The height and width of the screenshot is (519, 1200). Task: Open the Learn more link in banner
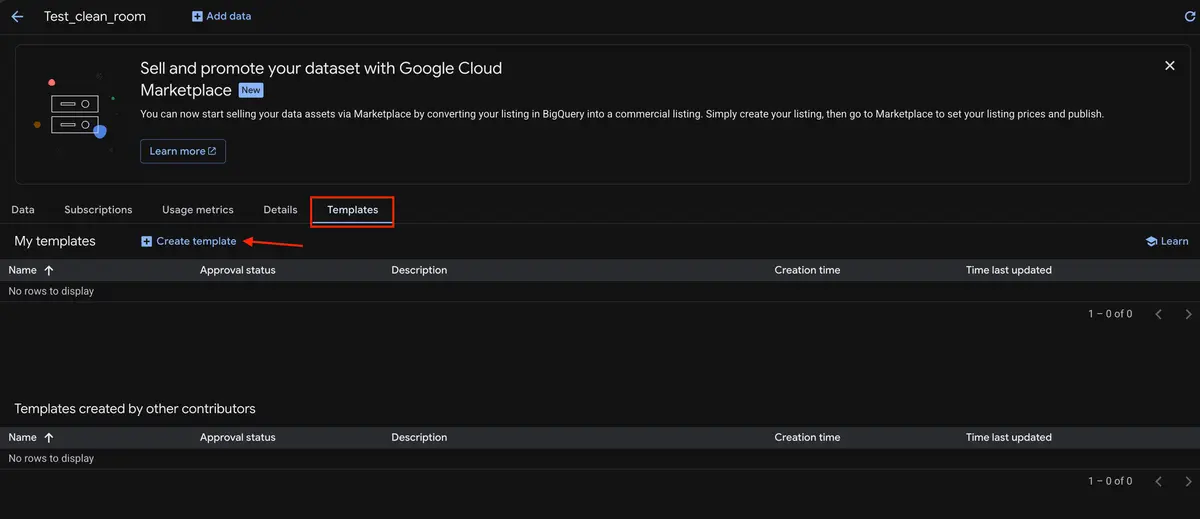pyautogui.click(x=183, y=151)
